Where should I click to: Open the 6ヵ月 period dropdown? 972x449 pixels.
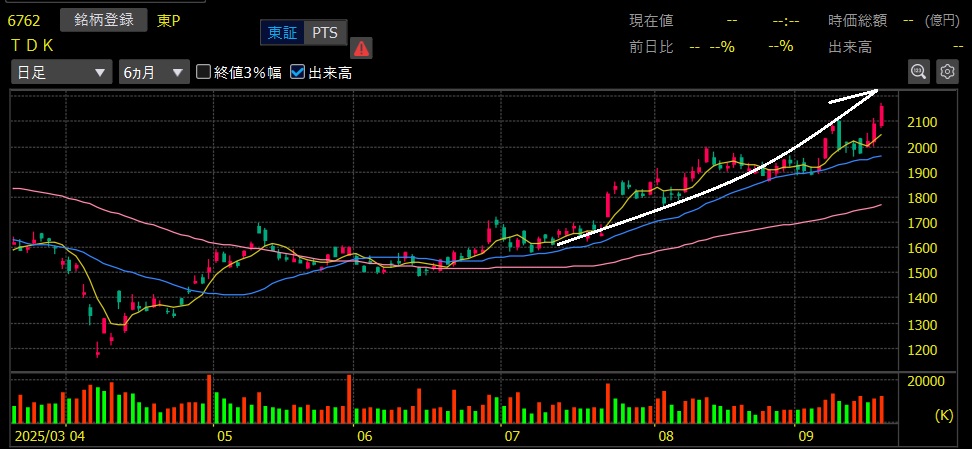click(153, 72)
